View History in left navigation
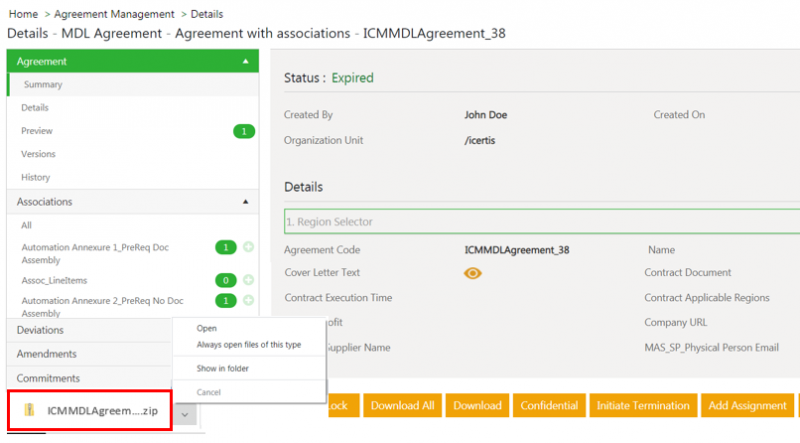The image size is (800, 443). [x=35, y=178]
